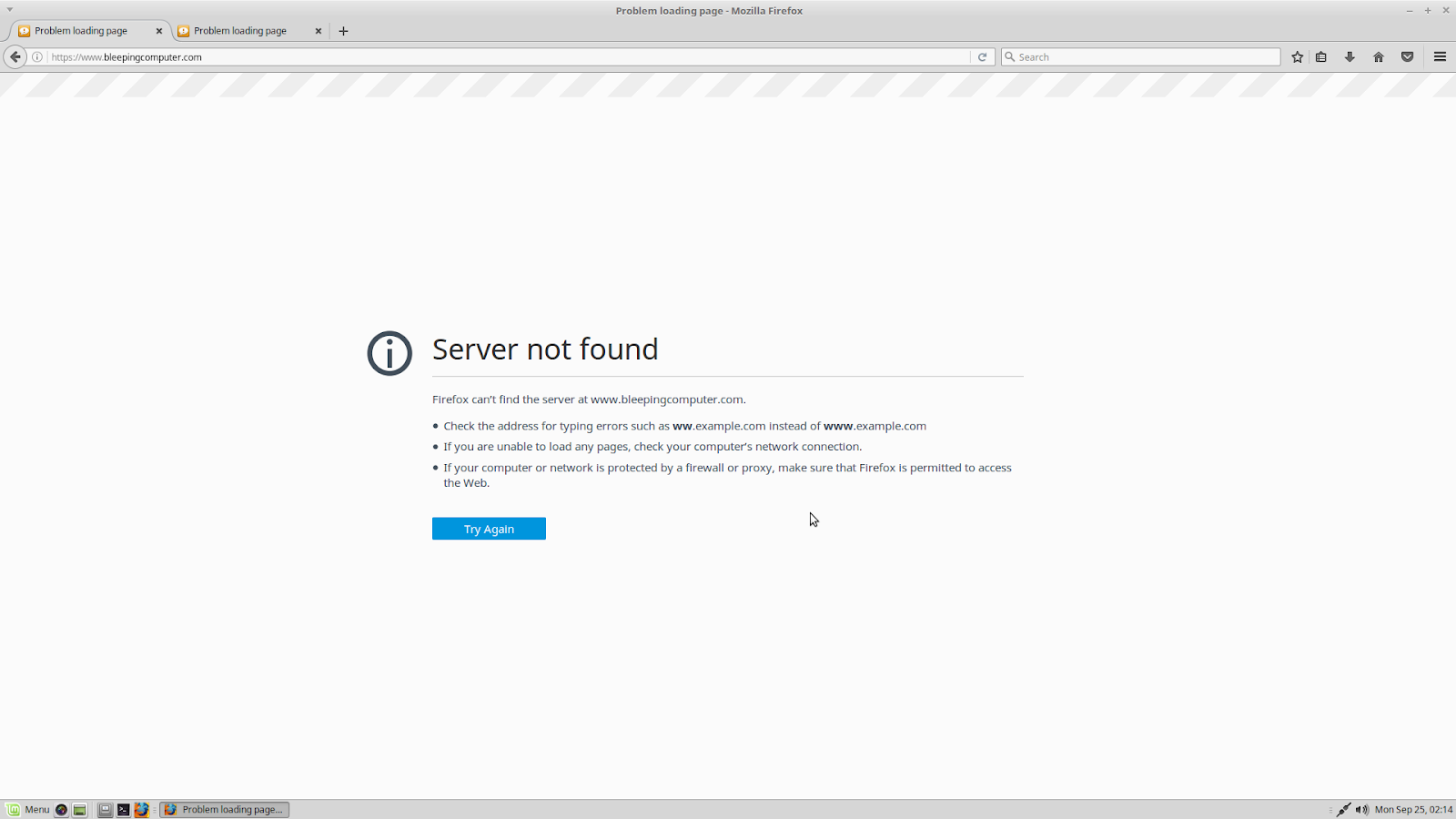
Task: Click the gray monitor icon in the taskbar
Action: (x=105, y=810)
